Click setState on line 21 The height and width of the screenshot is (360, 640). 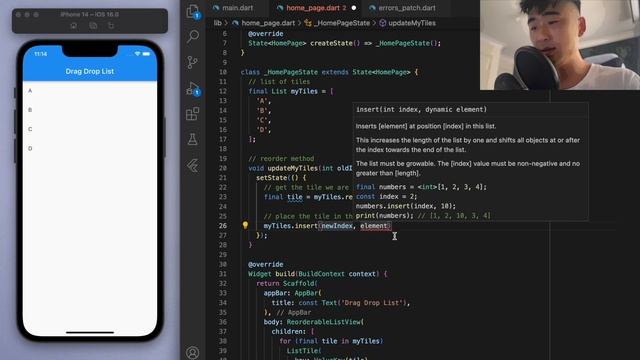pyautogui.click(x=271, y=178)
